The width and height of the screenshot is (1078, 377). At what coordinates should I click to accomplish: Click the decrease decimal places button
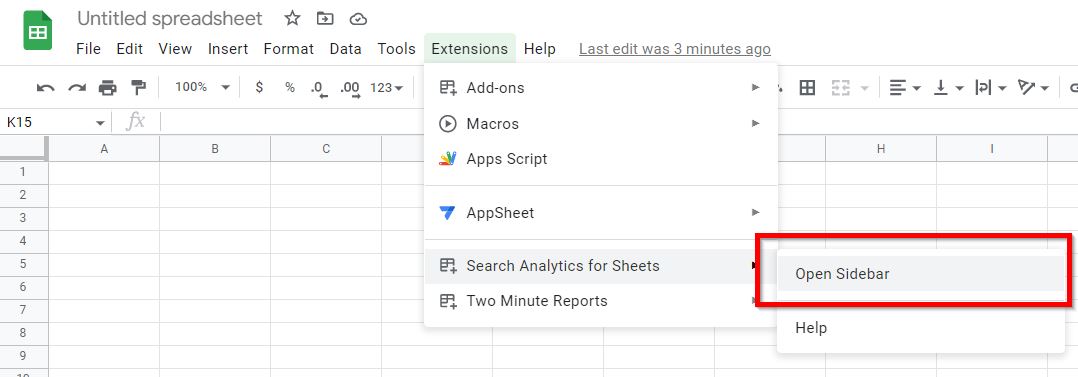[x=318, y=88]
